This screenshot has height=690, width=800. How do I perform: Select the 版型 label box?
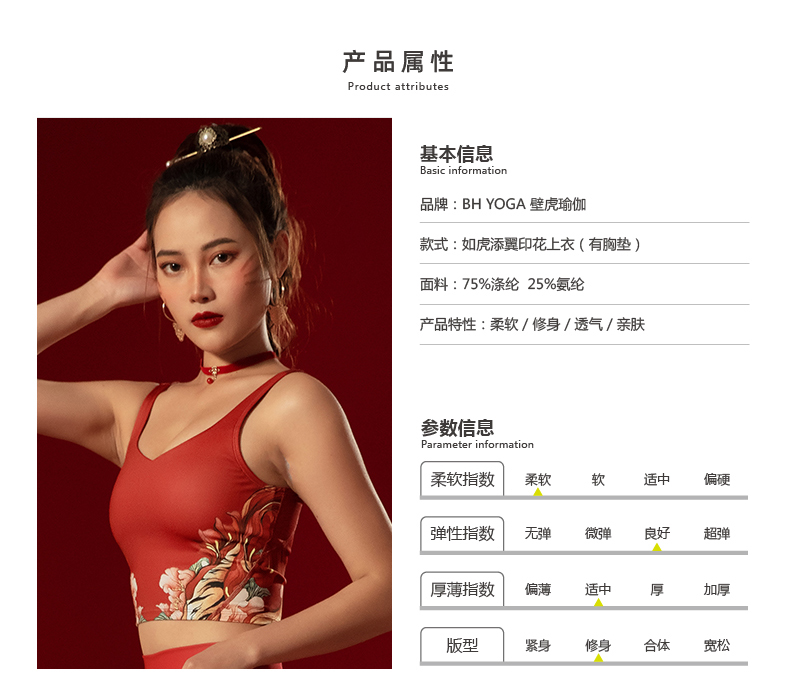pyautogui.click(x=462, y=645)
